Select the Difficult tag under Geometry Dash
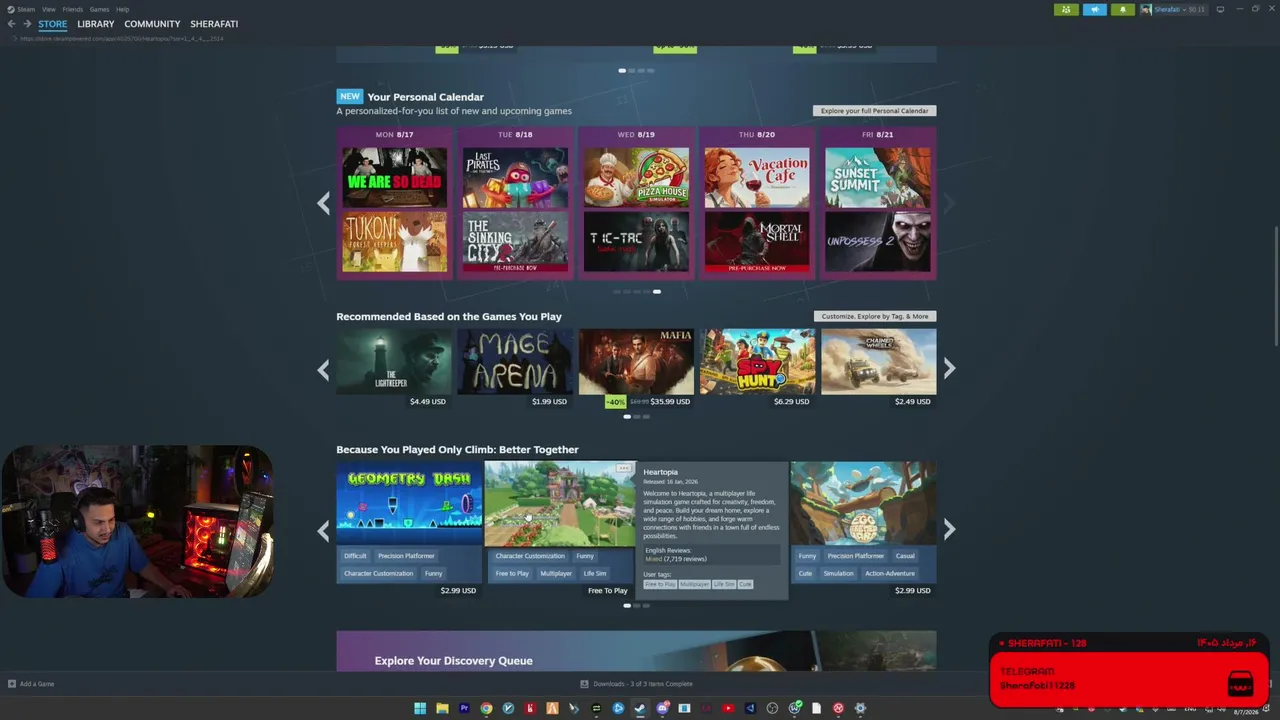1280x720 pixels. coord(355,556)
